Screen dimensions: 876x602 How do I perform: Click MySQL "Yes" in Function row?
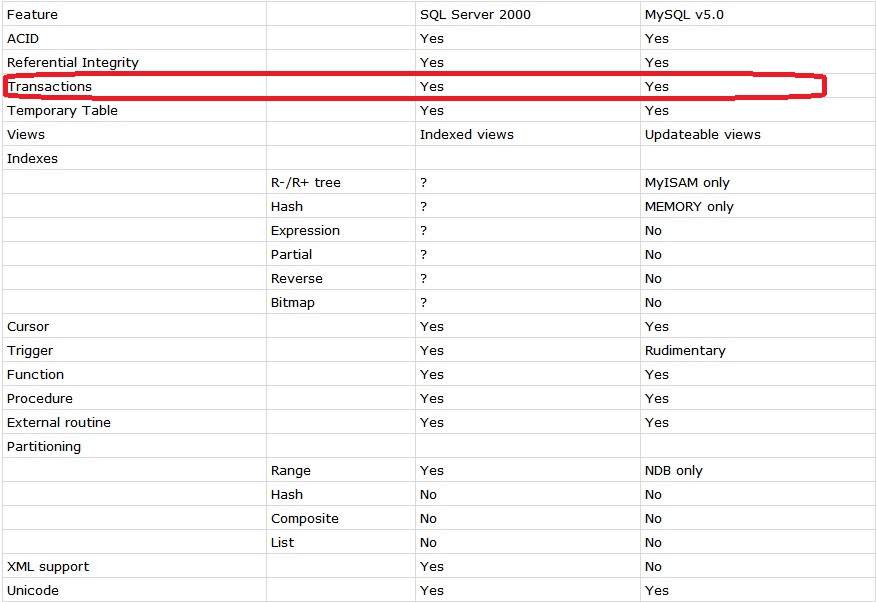coord(656,375)
